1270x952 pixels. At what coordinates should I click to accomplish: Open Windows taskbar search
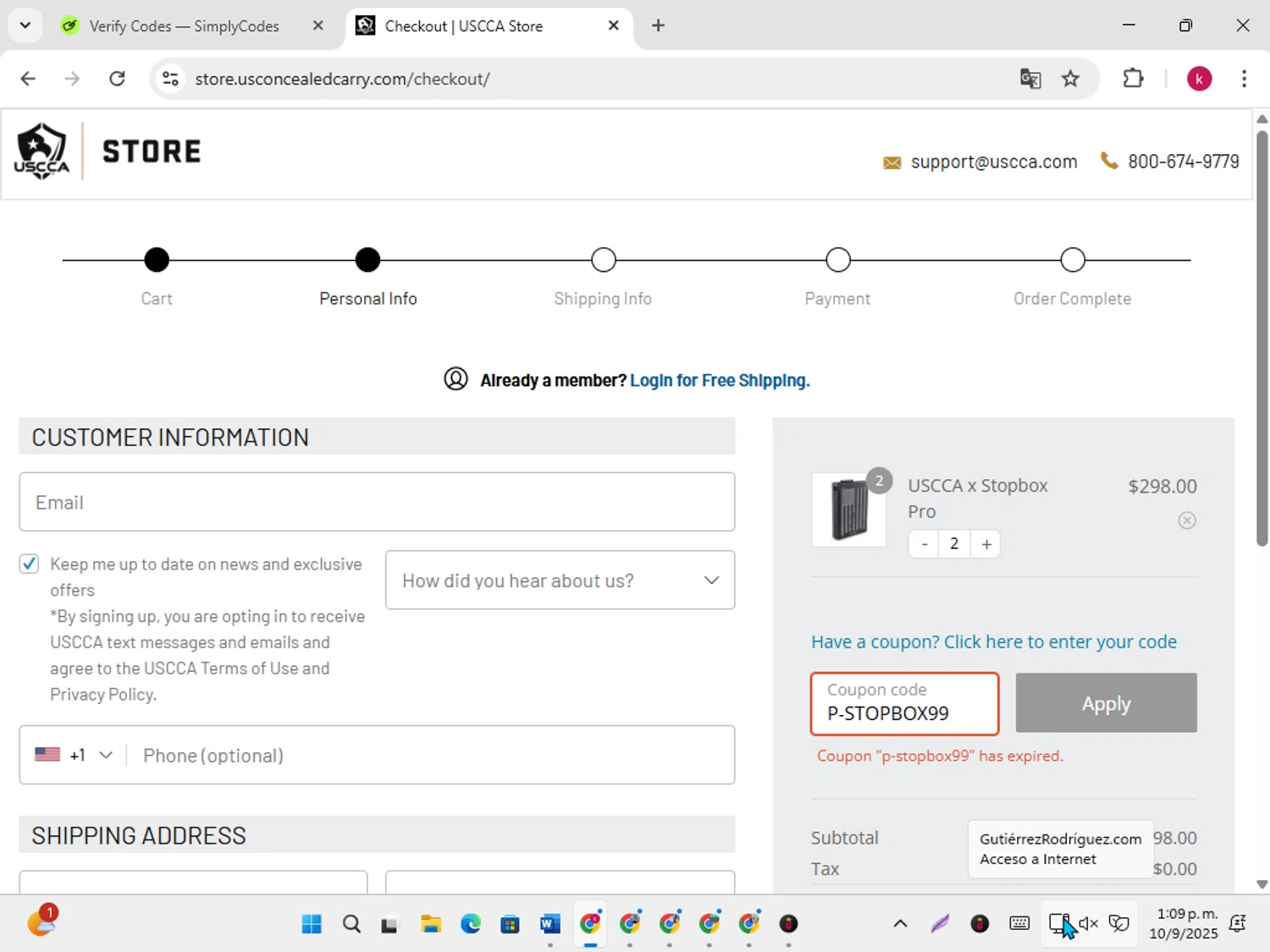[351, 923]
